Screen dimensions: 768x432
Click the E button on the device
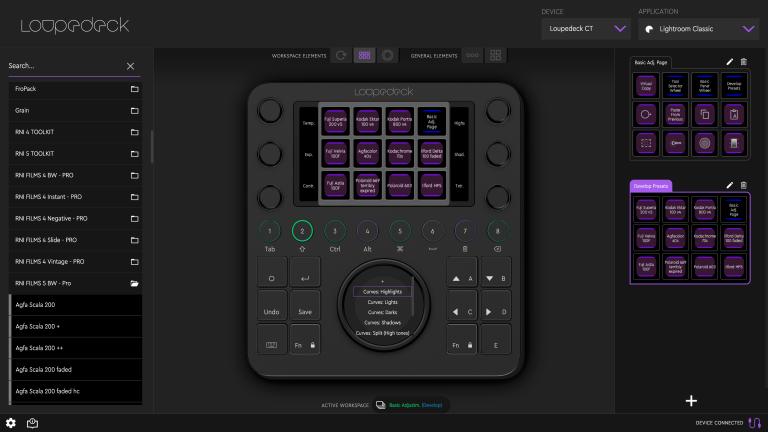[496, 339]
